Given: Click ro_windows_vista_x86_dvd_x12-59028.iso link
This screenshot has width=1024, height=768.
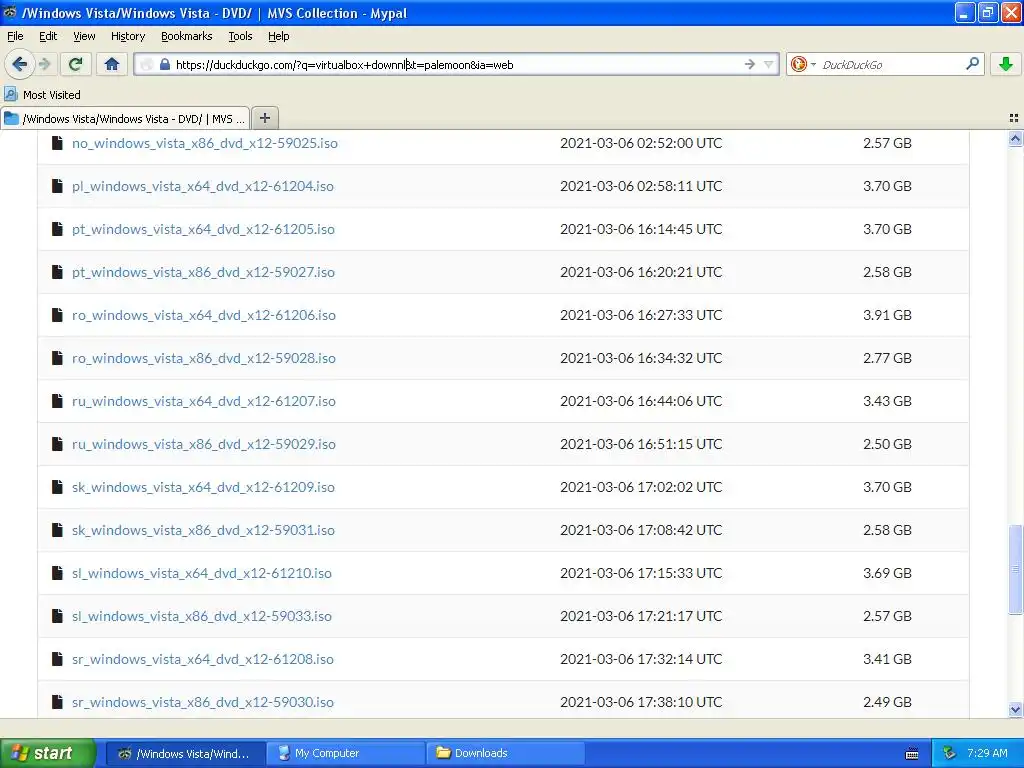Looking at the screenshot, I should point(204,359).
